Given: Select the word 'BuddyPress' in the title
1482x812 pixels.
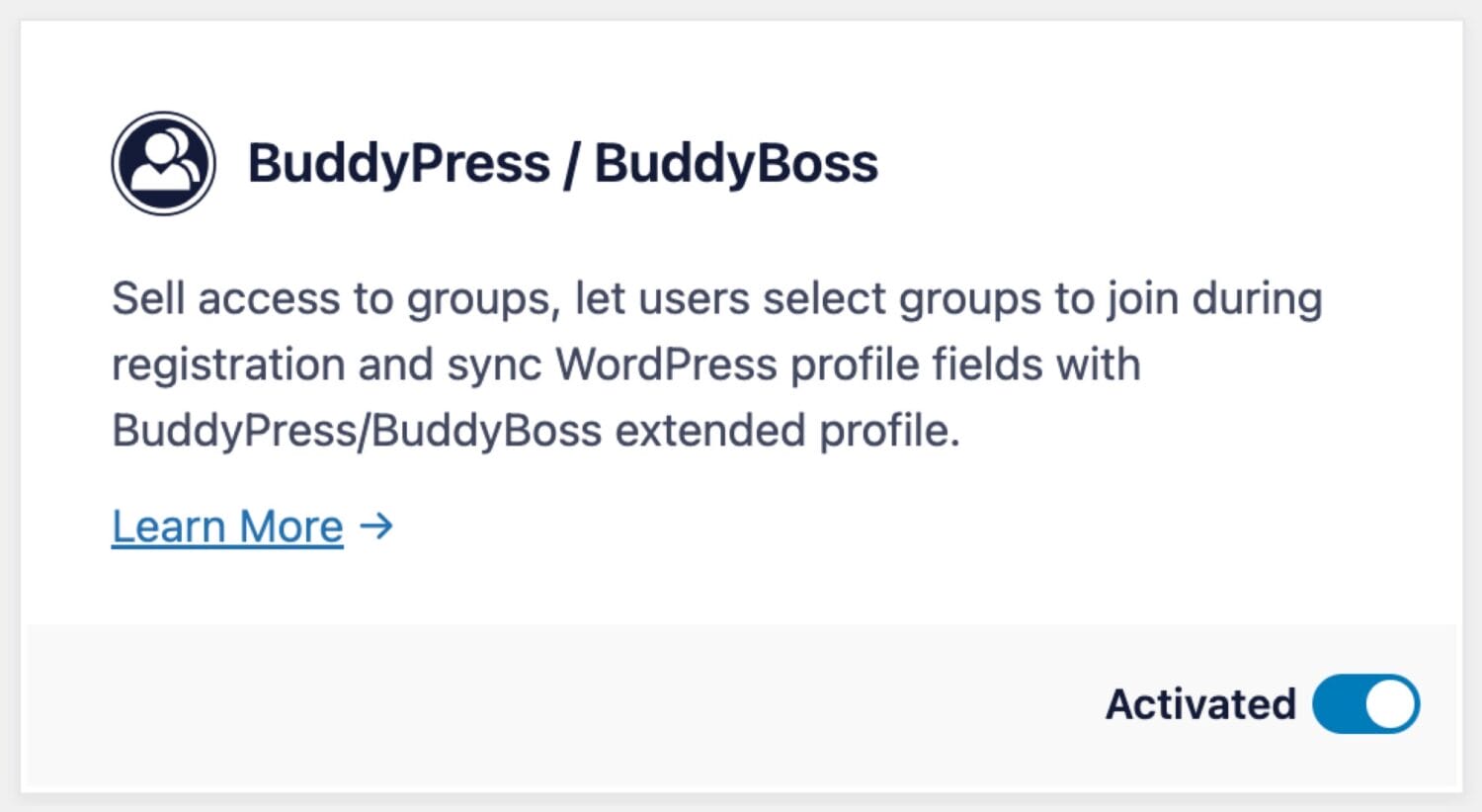Looking at the screenshot, I should tap(399, 163).
